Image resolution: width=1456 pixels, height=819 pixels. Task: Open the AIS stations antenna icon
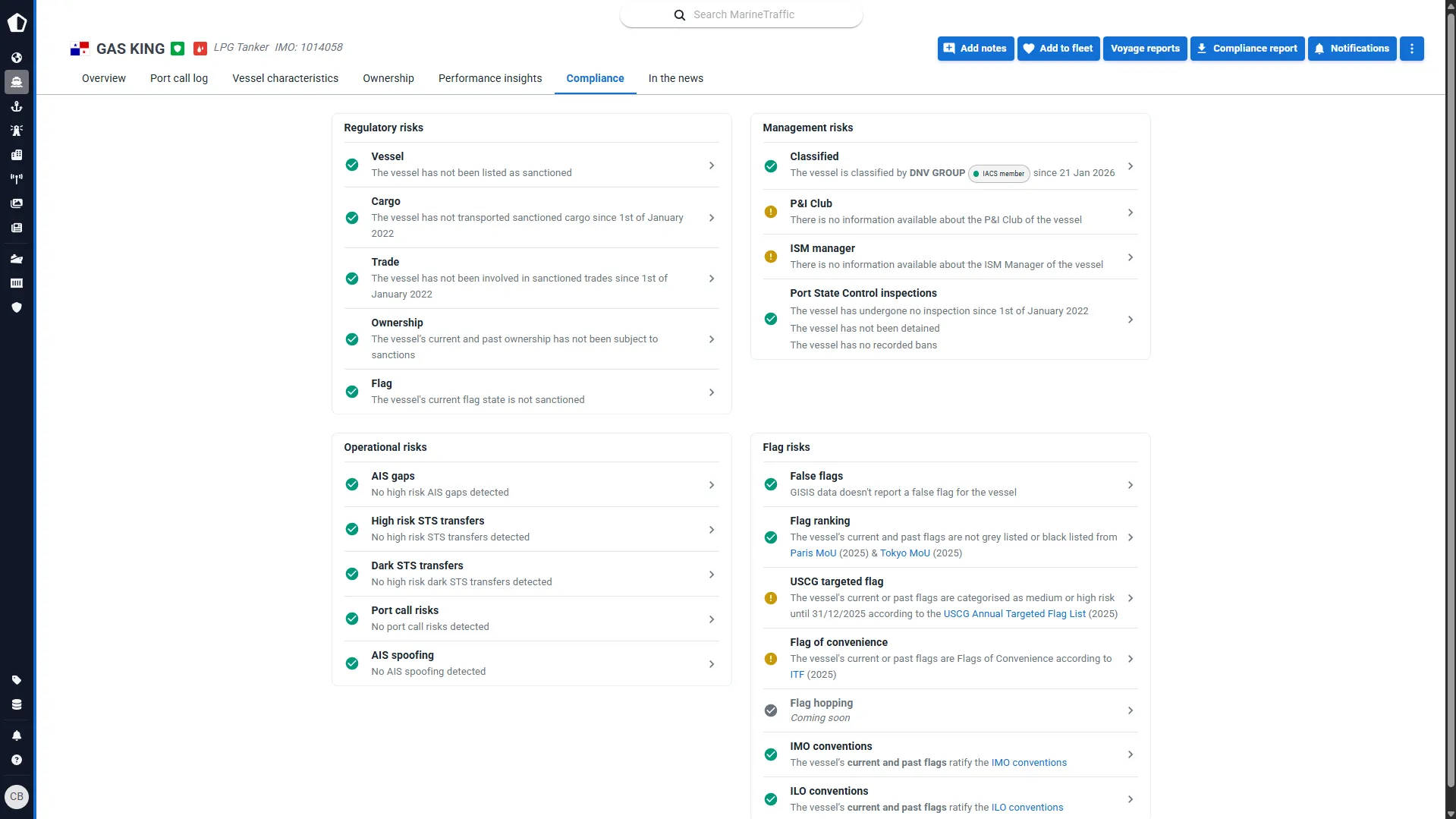(17, 179)
